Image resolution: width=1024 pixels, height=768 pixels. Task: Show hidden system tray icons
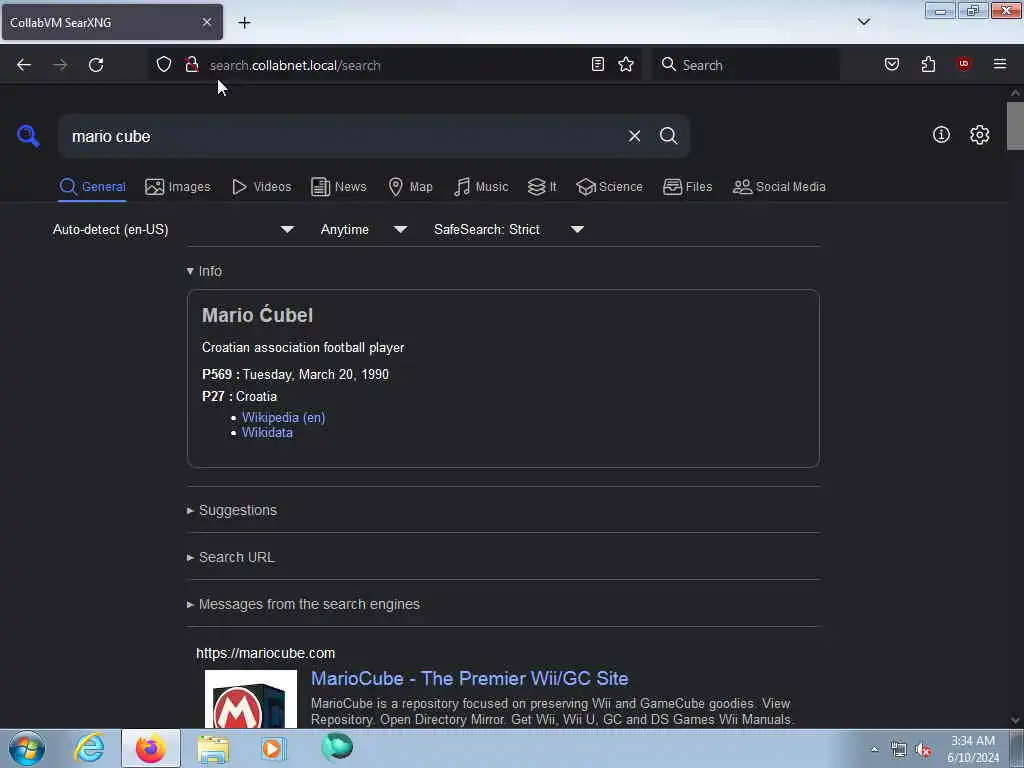click(874, 750)
